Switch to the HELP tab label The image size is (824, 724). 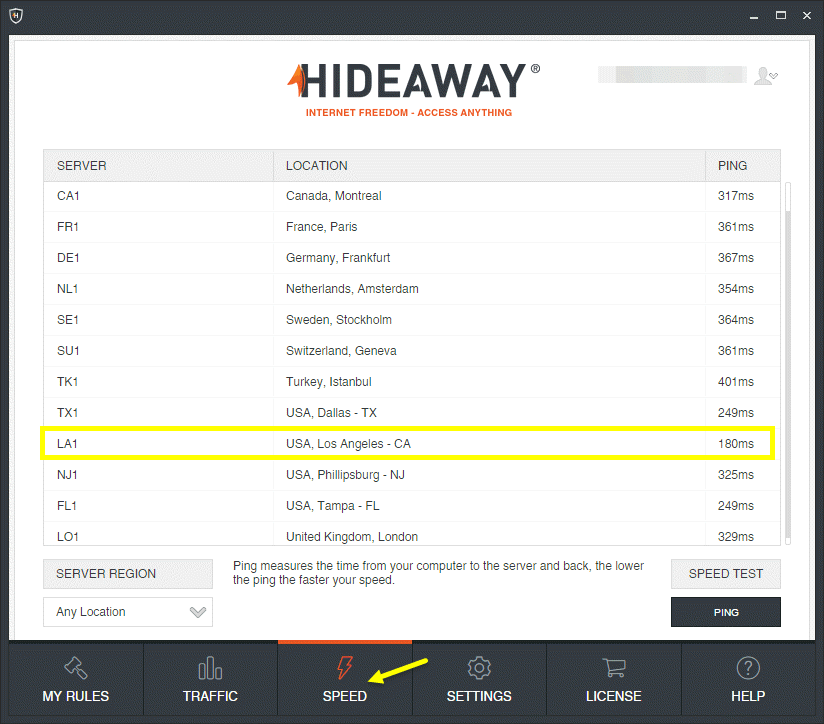748,696
